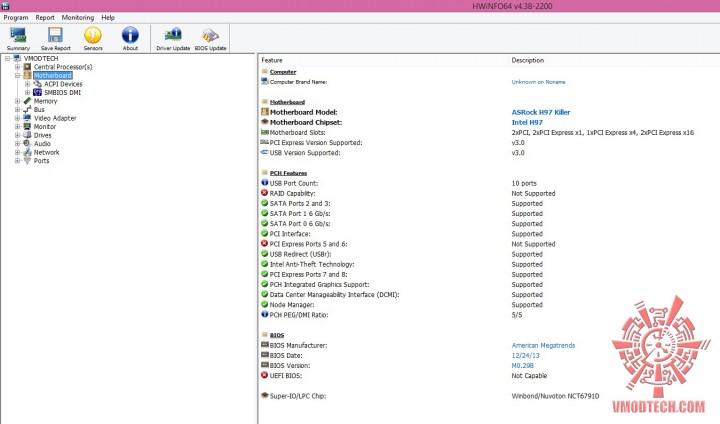
Task: Click the Monitor node icon
Action: pyautogui.click(x=28, y=126)
